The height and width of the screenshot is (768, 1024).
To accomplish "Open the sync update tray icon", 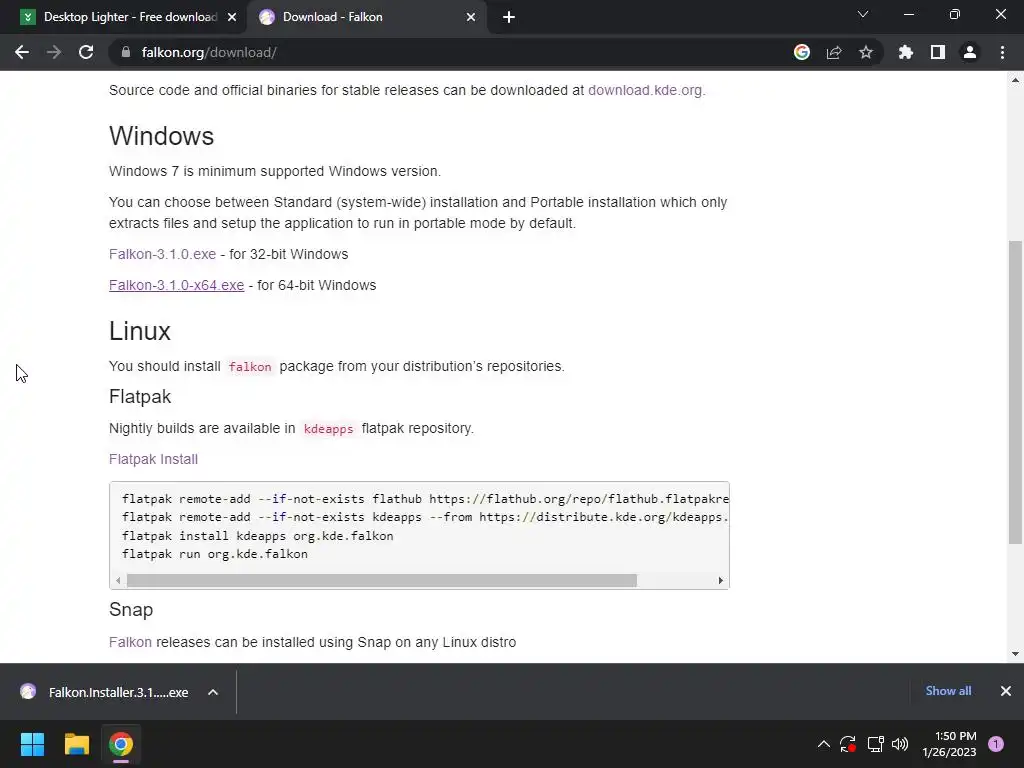I will coord(848,744).
